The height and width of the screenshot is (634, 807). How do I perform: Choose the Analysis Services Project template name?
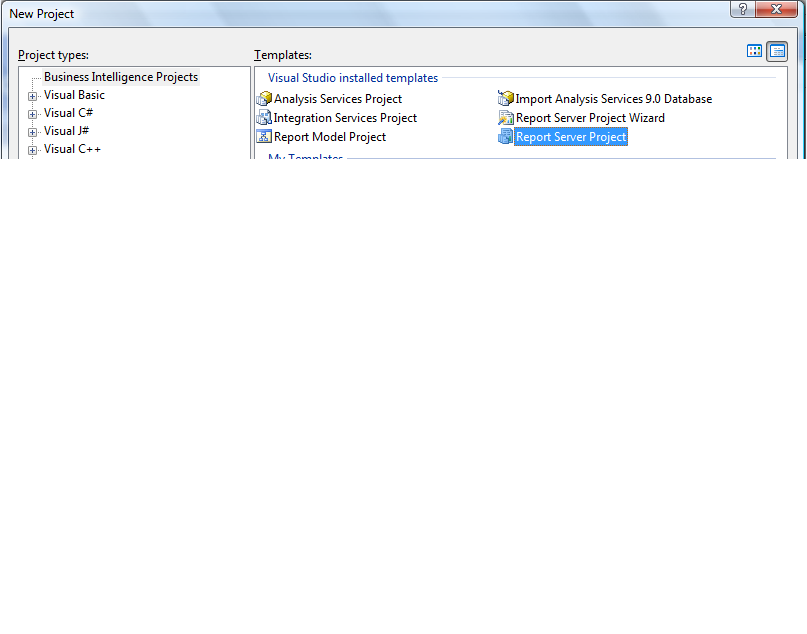(x=338, y=99)
